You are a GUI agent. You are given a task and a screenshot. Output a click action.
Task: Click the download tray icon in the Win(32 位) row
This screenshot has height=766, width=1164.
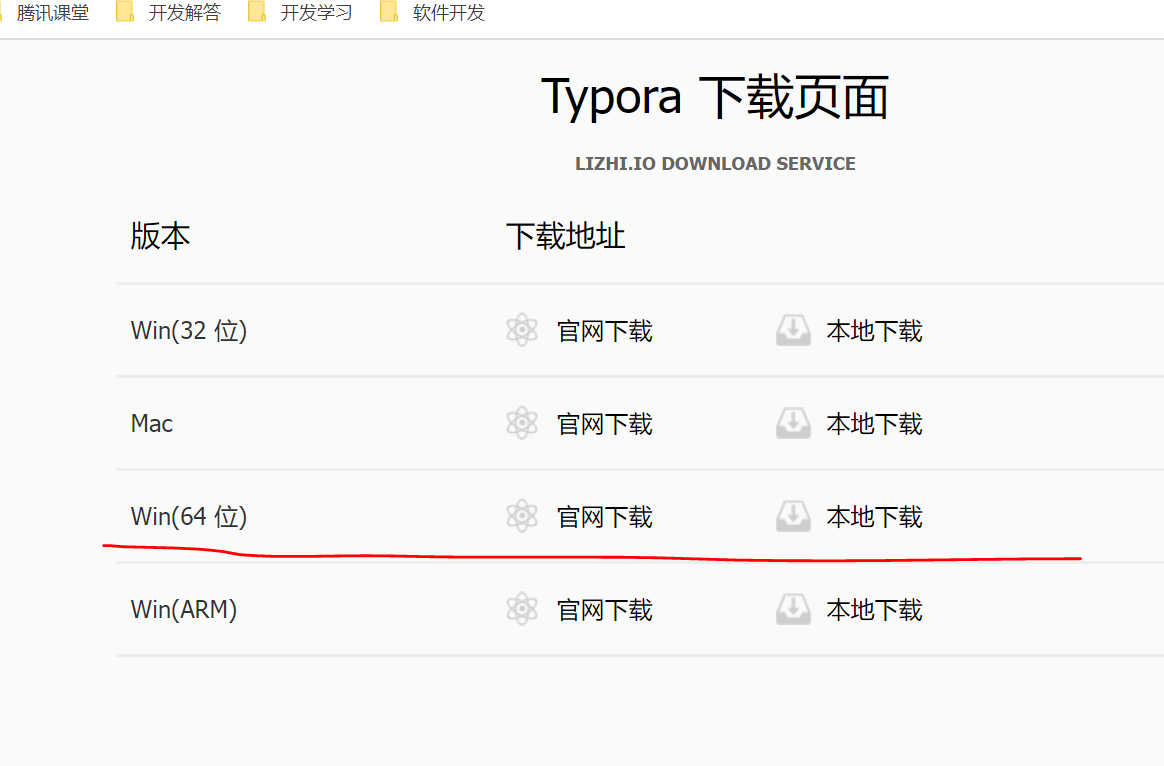[x=793, y=330]
